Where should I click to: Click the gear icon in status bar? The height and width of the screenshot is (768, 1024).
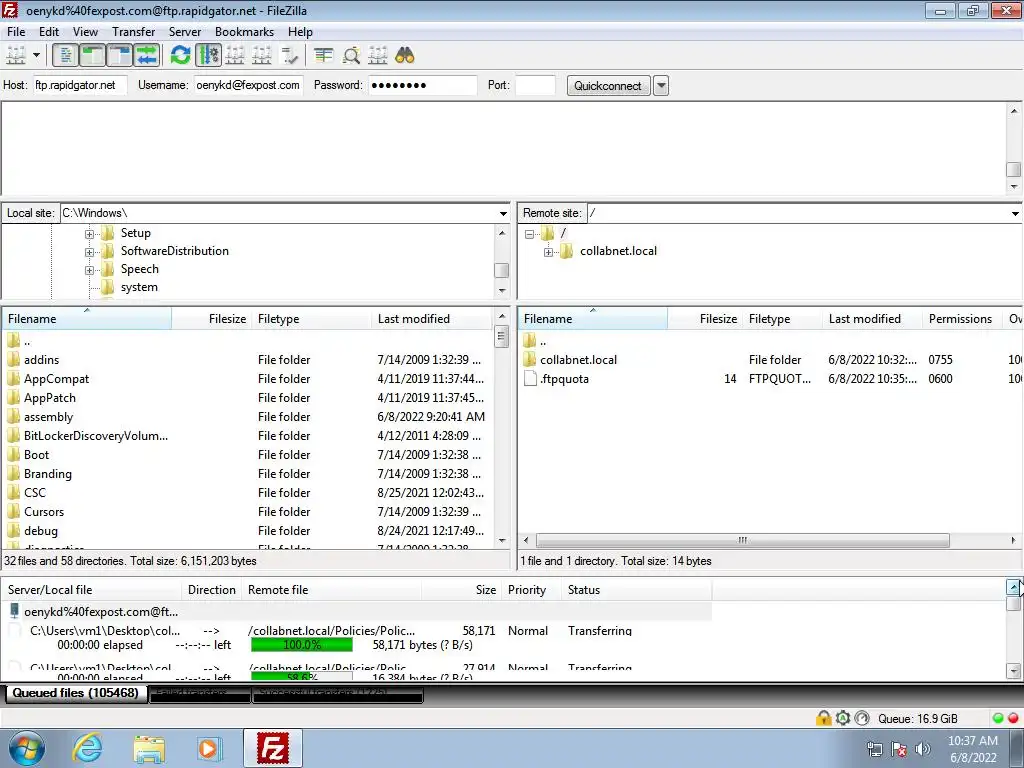coord(842,718)
